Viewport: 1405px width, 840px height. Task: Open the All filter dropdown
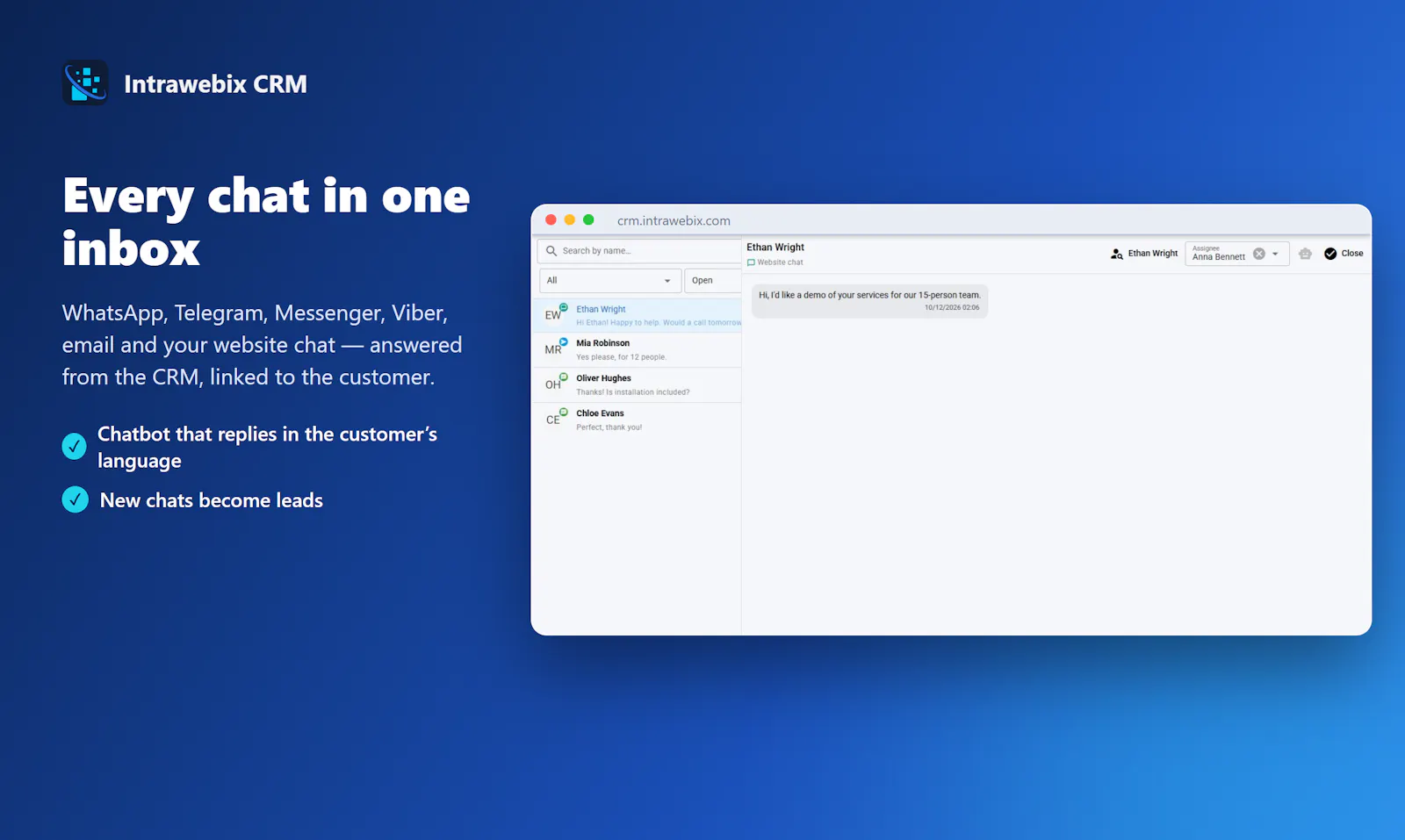[609, 281]
